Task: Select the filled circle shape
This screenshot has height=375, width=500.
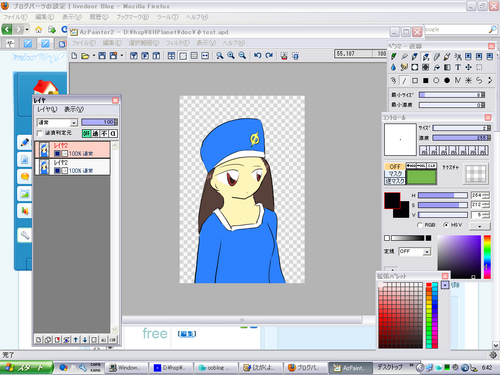Action: point(447,80)
